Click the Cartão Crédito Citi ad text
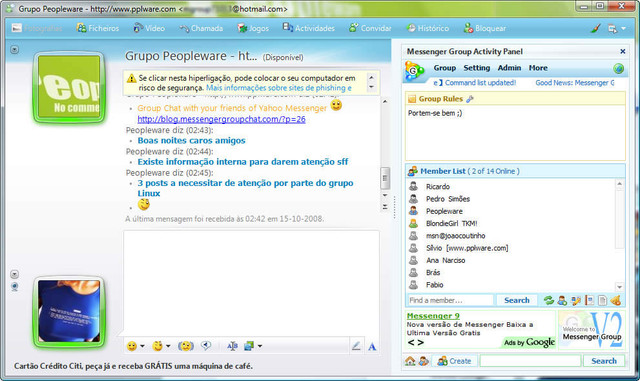 pos(133,366)
